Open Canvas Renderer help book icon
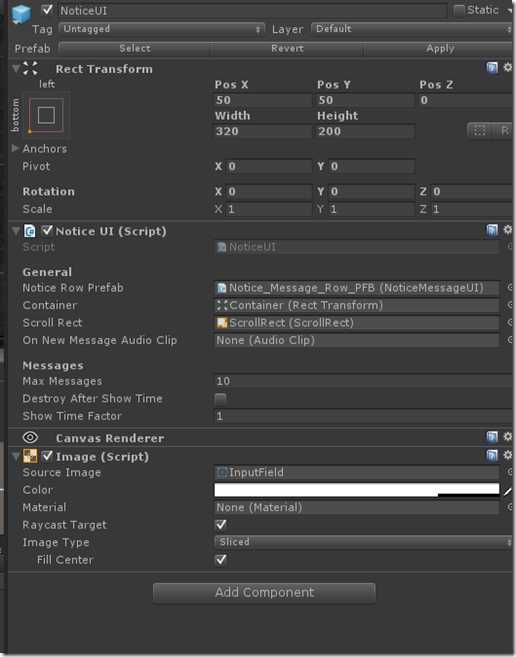Viewport: 516px width, 657px height. click(492, 437)
